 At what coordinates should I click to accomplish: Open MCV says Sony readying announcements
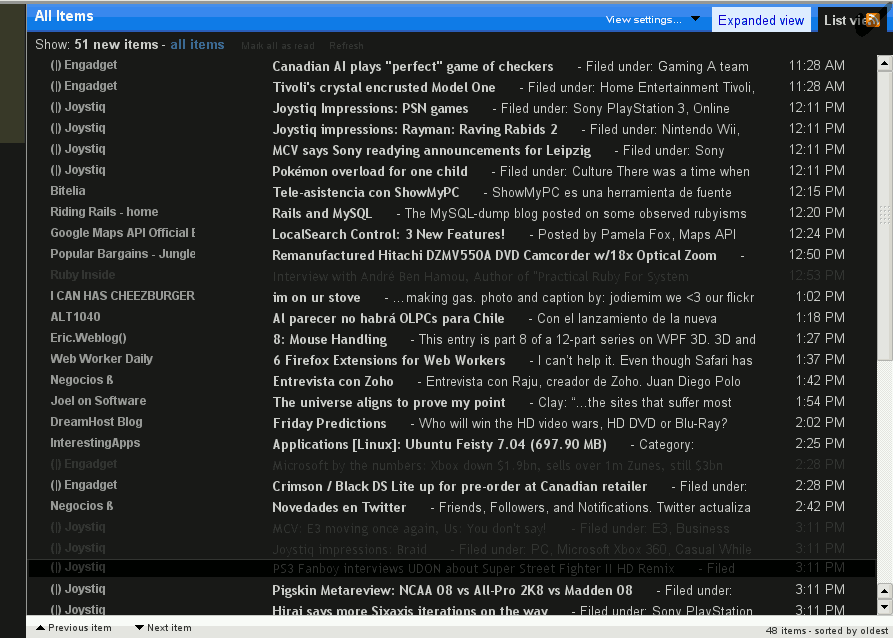tap(432, 151)
